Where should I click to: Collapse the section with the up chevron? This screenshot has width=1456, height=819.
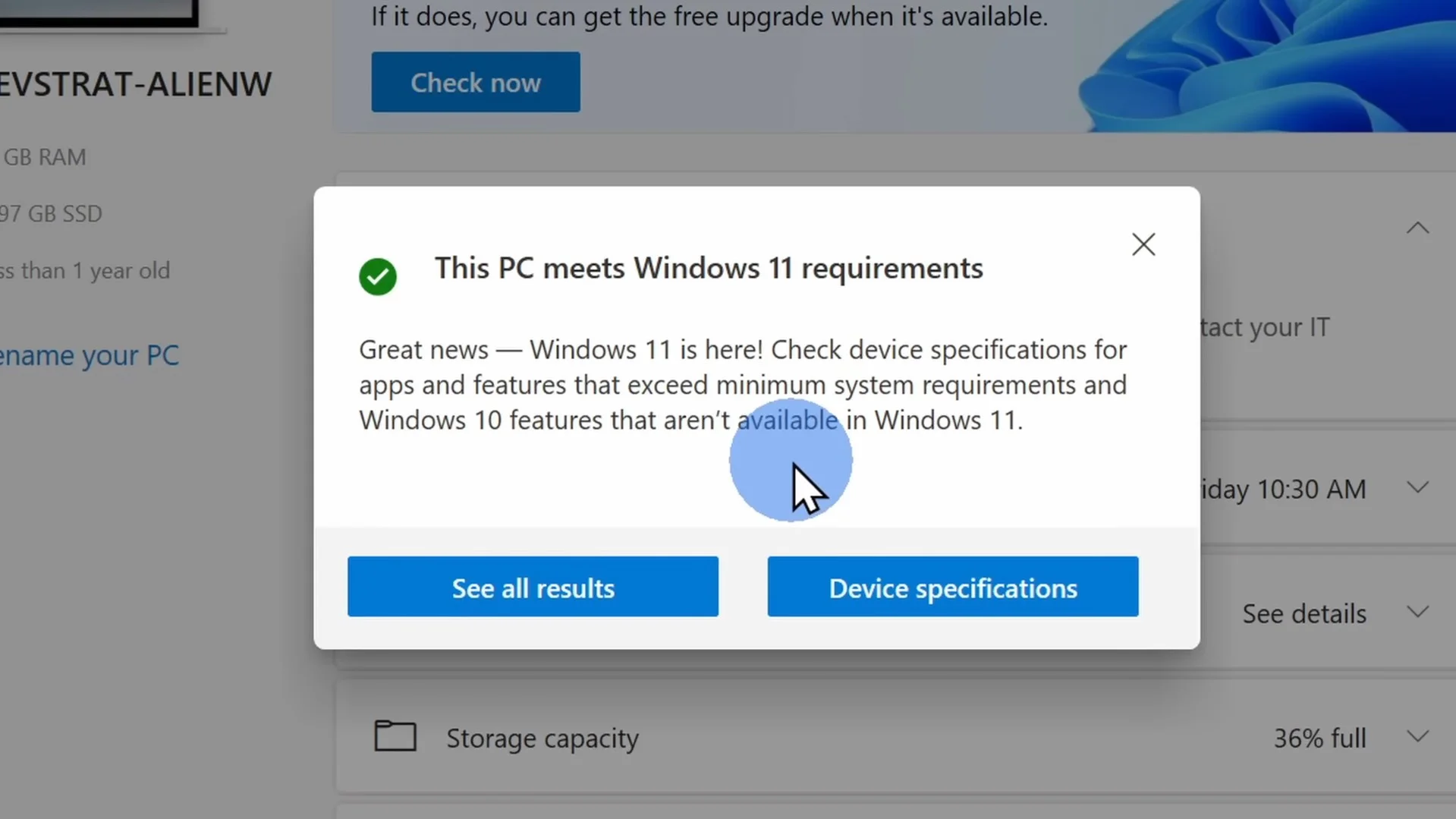[x=1417, y=228]
